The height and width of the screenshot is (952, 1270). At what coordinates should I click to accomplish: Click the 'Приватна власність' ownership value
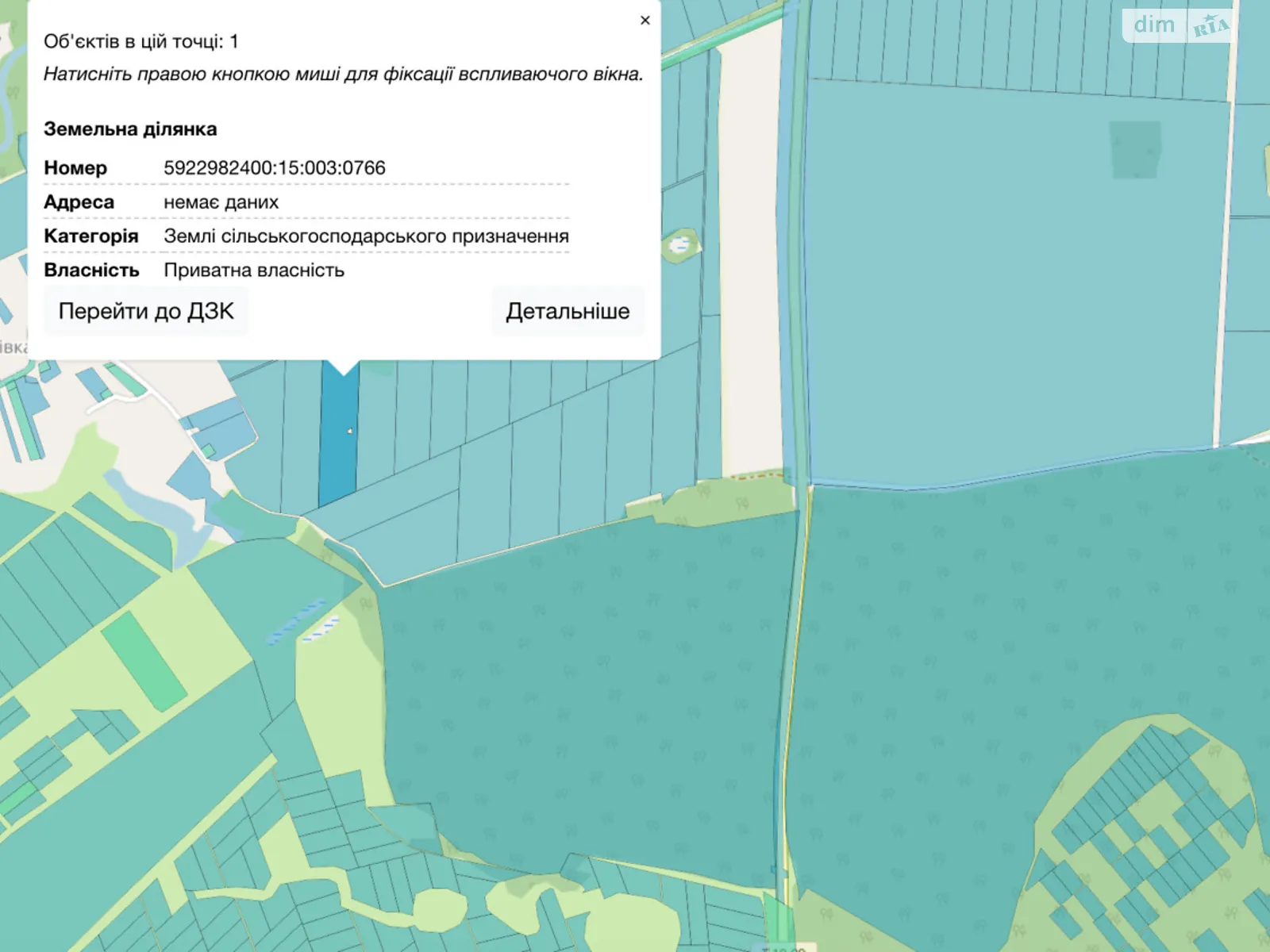coord(254,271)
